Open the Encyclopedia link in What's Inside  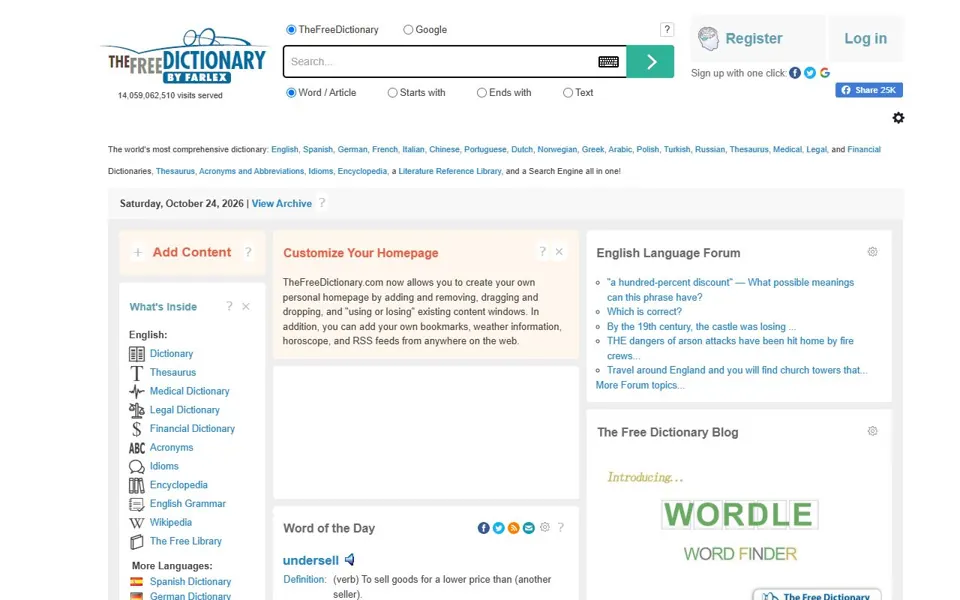tap(178, 485)
